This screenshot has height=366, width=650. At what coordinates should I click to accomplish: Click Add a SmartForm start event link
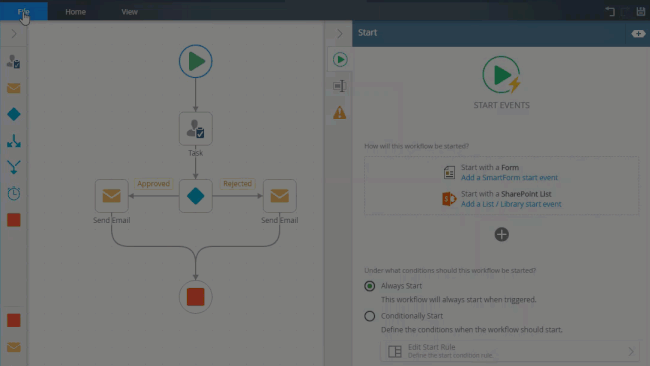tap(509, 177)
